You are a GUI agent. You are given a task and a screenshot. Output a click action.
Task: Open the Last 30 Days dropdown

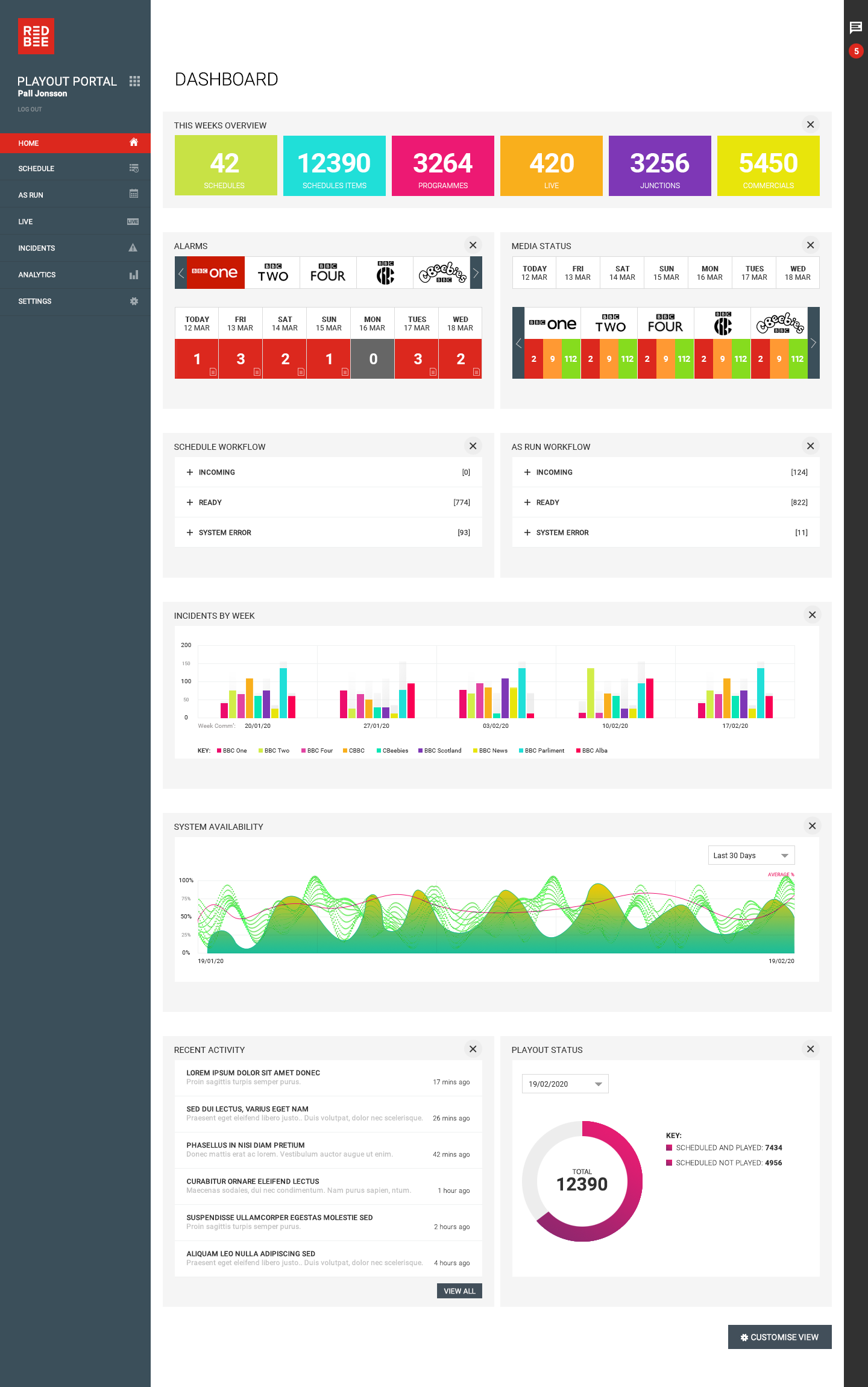751,855
